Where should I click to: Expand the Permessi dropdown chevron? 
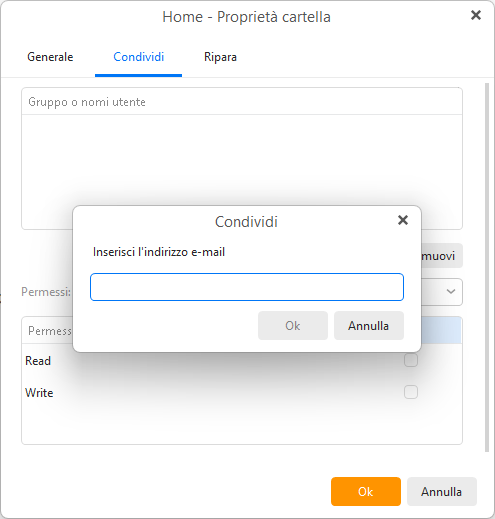[x=451, y=292]
